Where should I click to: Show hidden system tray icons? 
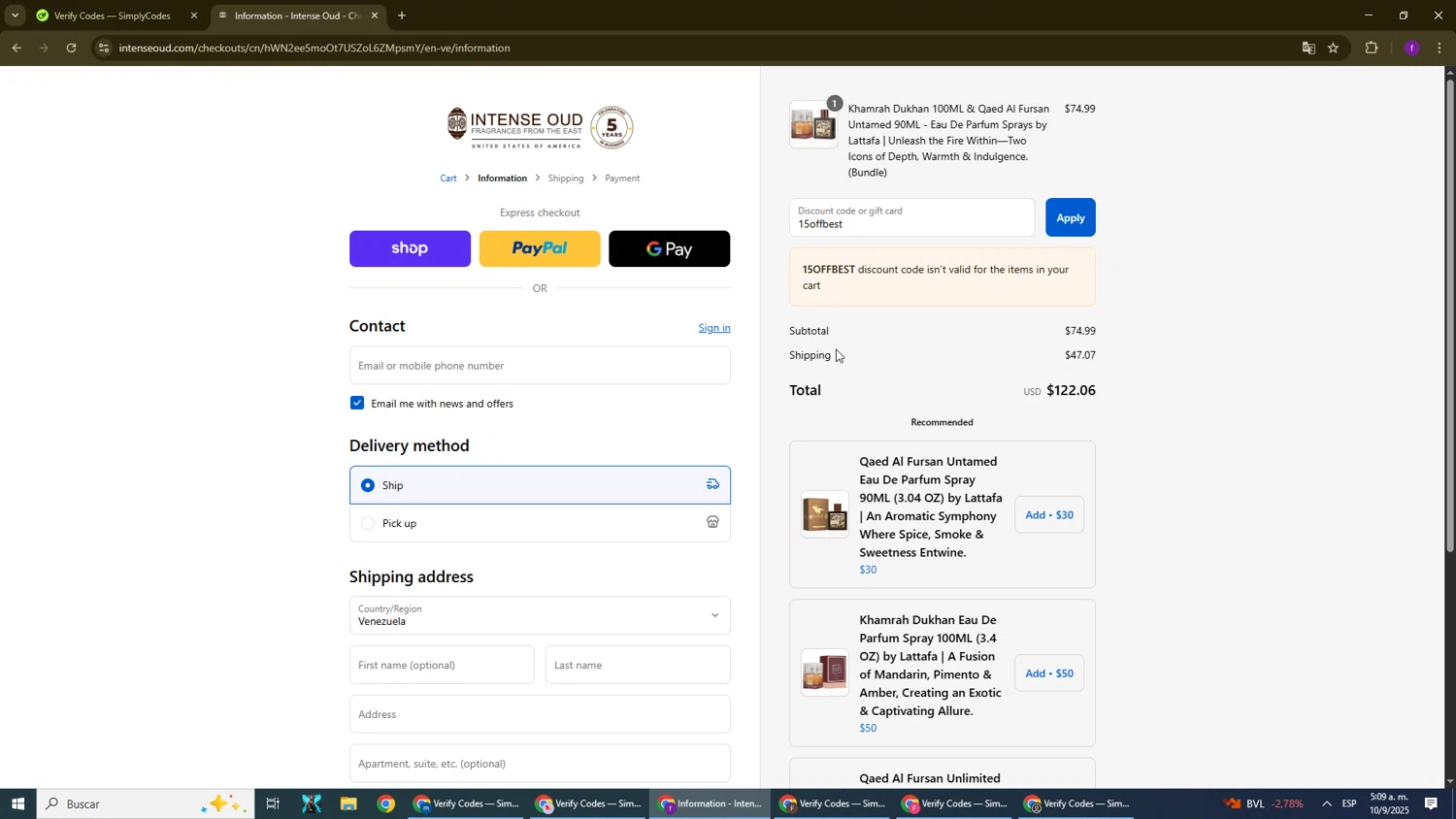(1327, 803)
